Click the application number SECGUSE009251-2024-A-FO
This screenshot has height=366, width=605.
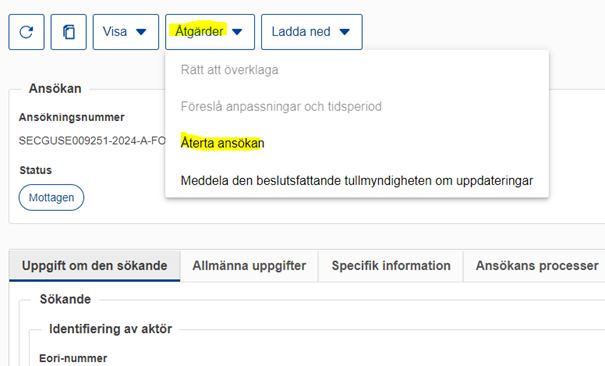(92, 141)
